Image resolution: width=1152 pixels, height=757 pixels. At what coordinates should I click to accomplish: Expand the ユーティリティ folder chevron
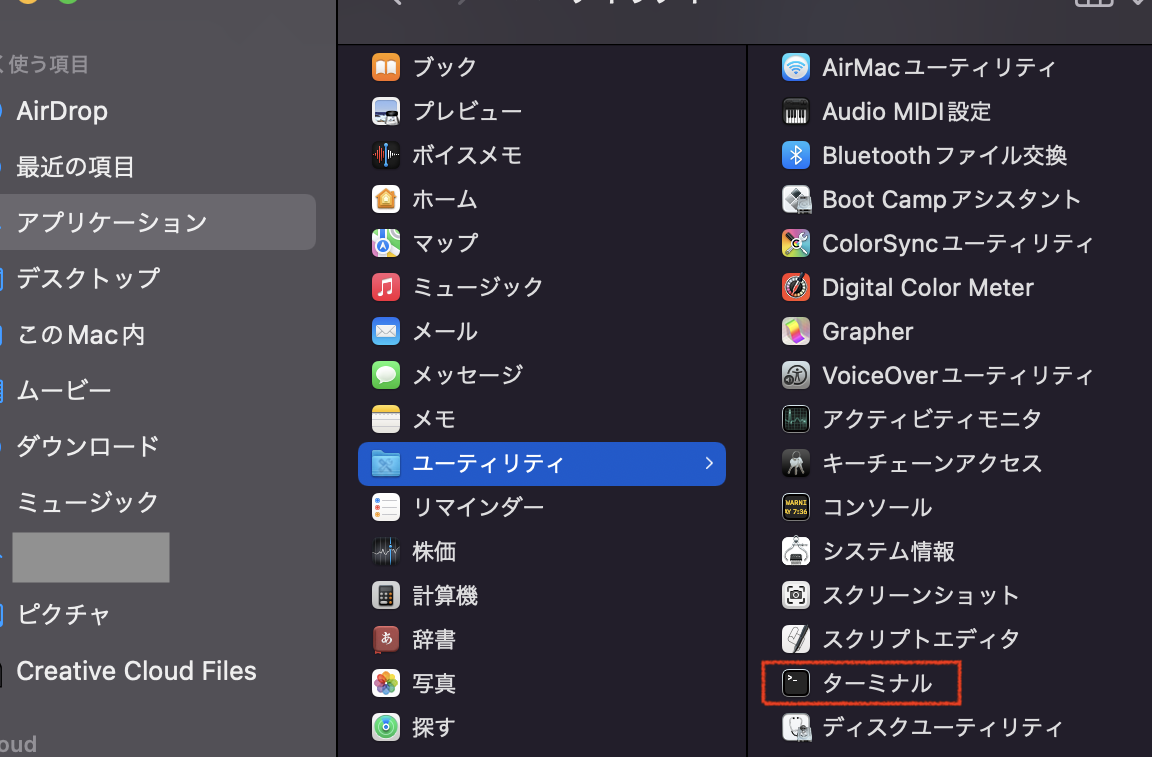click(x=709, y=463)
